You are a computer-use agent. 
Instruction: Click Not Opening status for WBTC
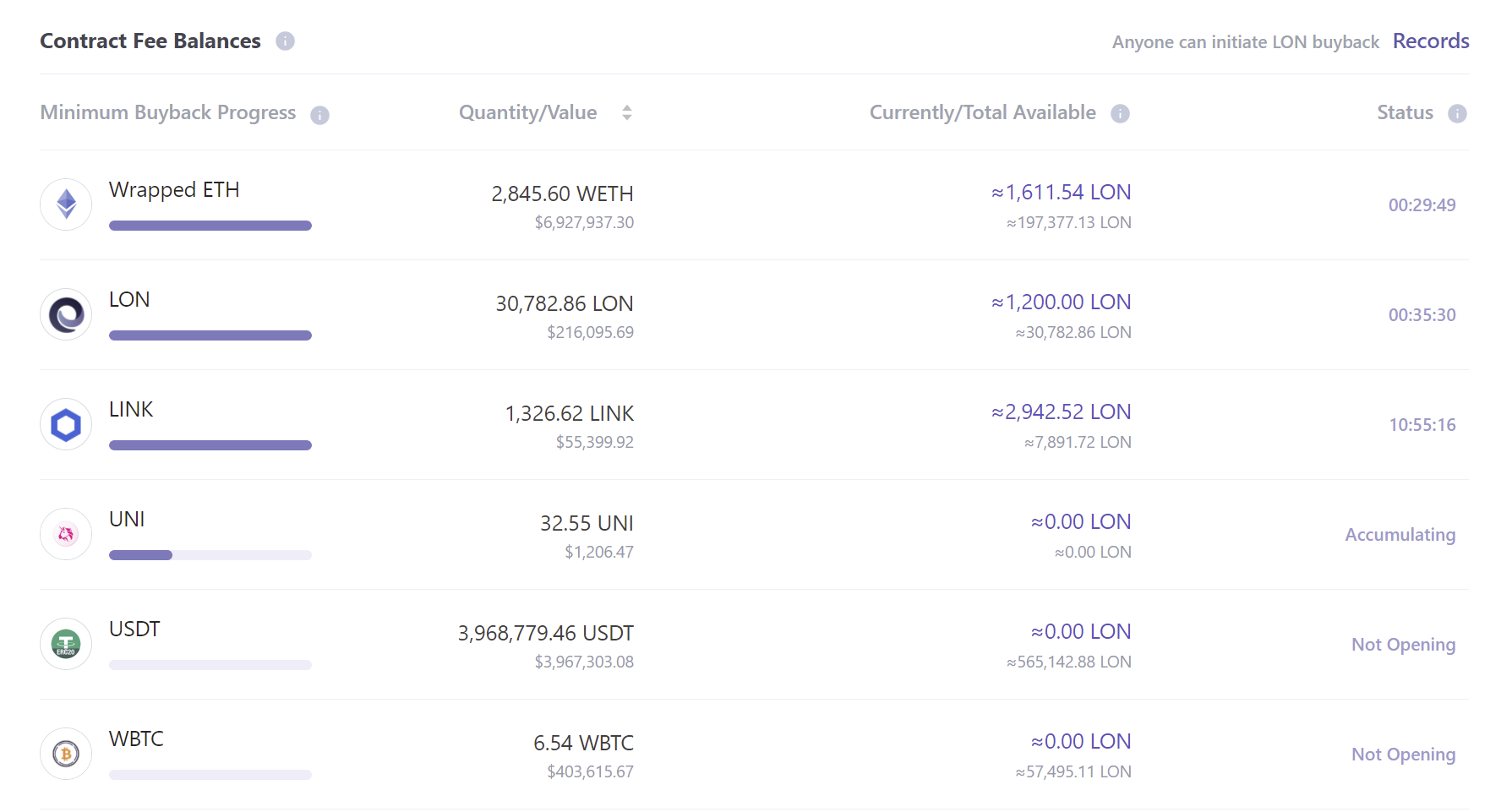click(1403, 755)
